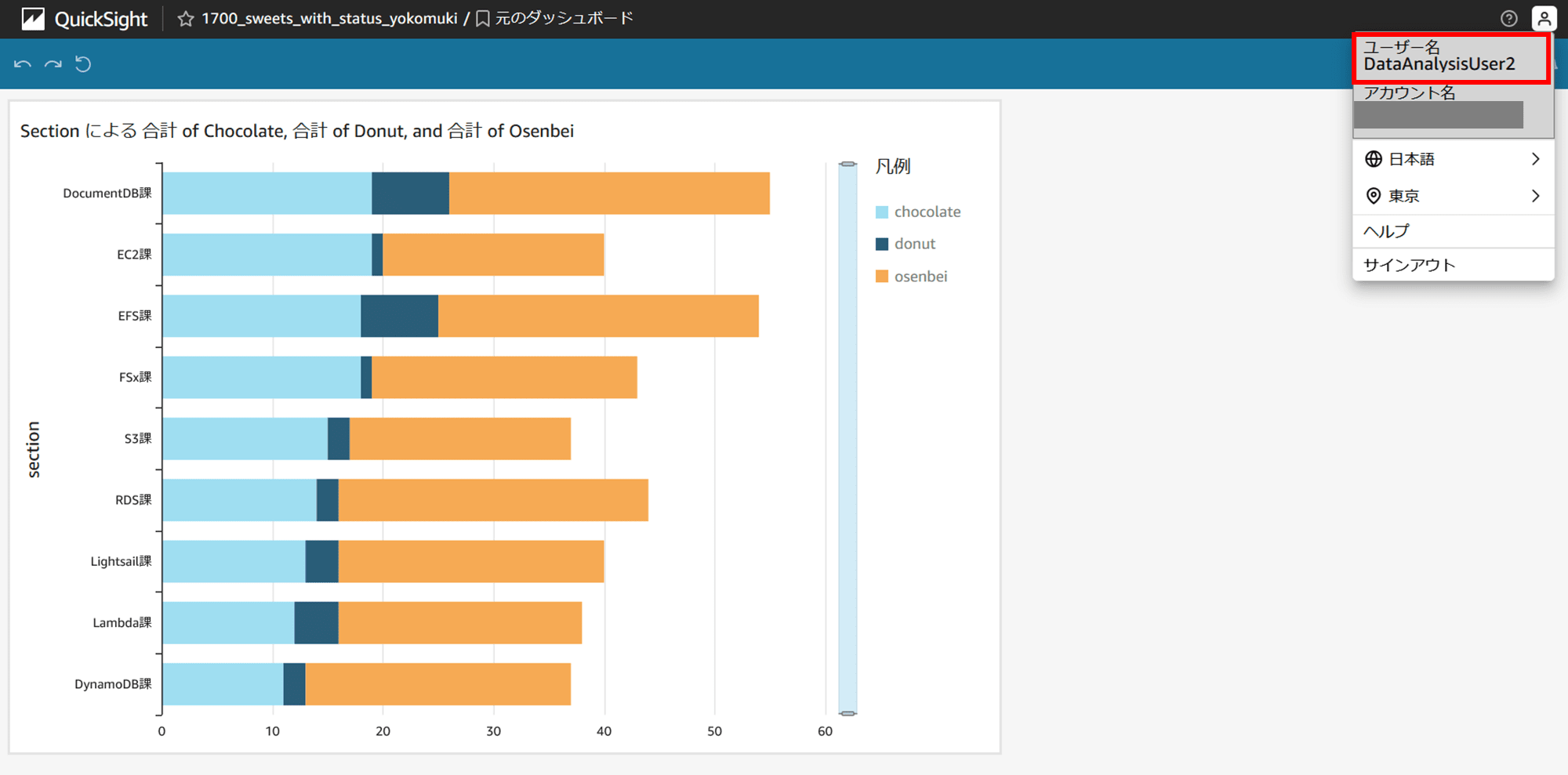
Task: Click the chocolate legend label
Action: (x=927, y=212)
